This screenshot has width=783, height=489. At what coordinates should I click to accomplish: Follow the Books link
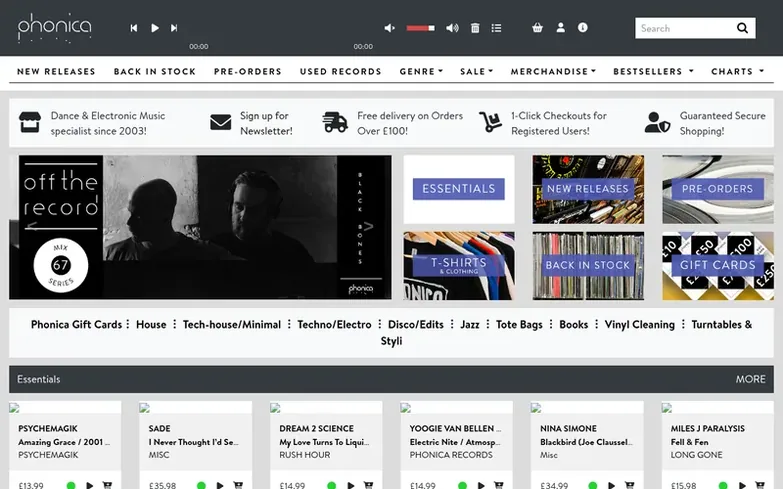[x=573, y=325]
